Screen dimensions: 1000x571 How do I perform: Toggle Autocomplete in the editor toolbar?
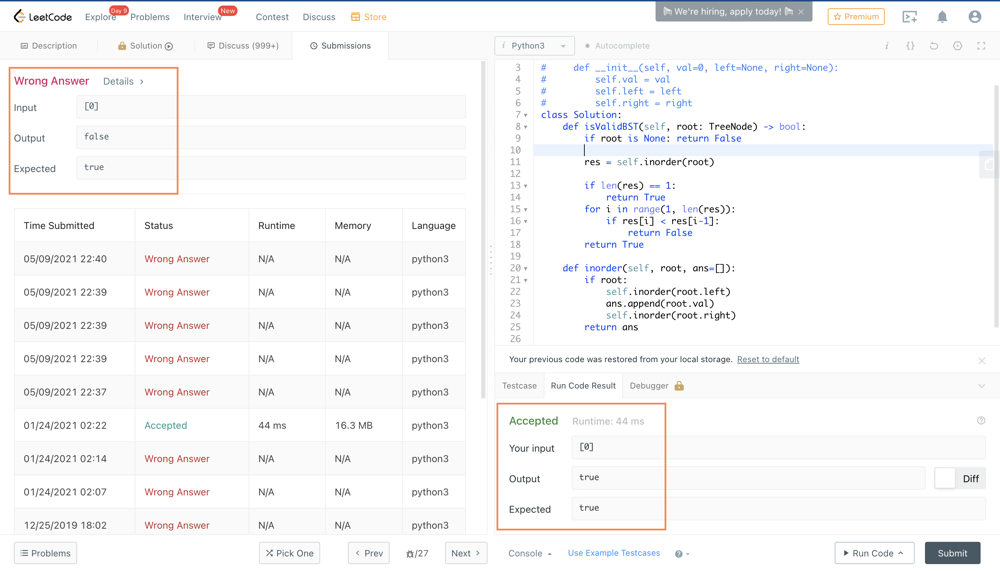pos(617,46)
